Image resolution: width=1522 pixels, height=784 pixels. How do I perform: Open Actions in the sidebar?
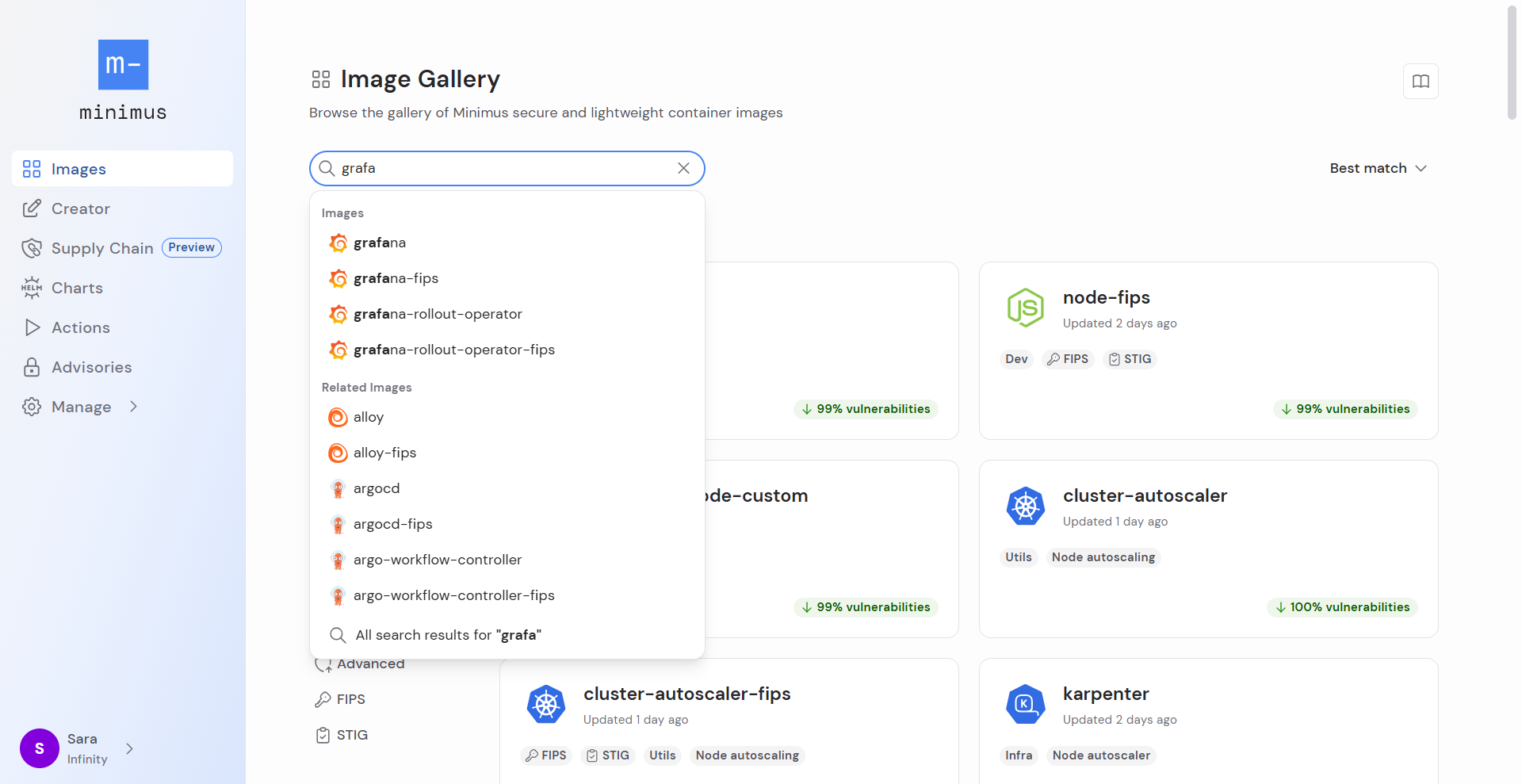122,327
